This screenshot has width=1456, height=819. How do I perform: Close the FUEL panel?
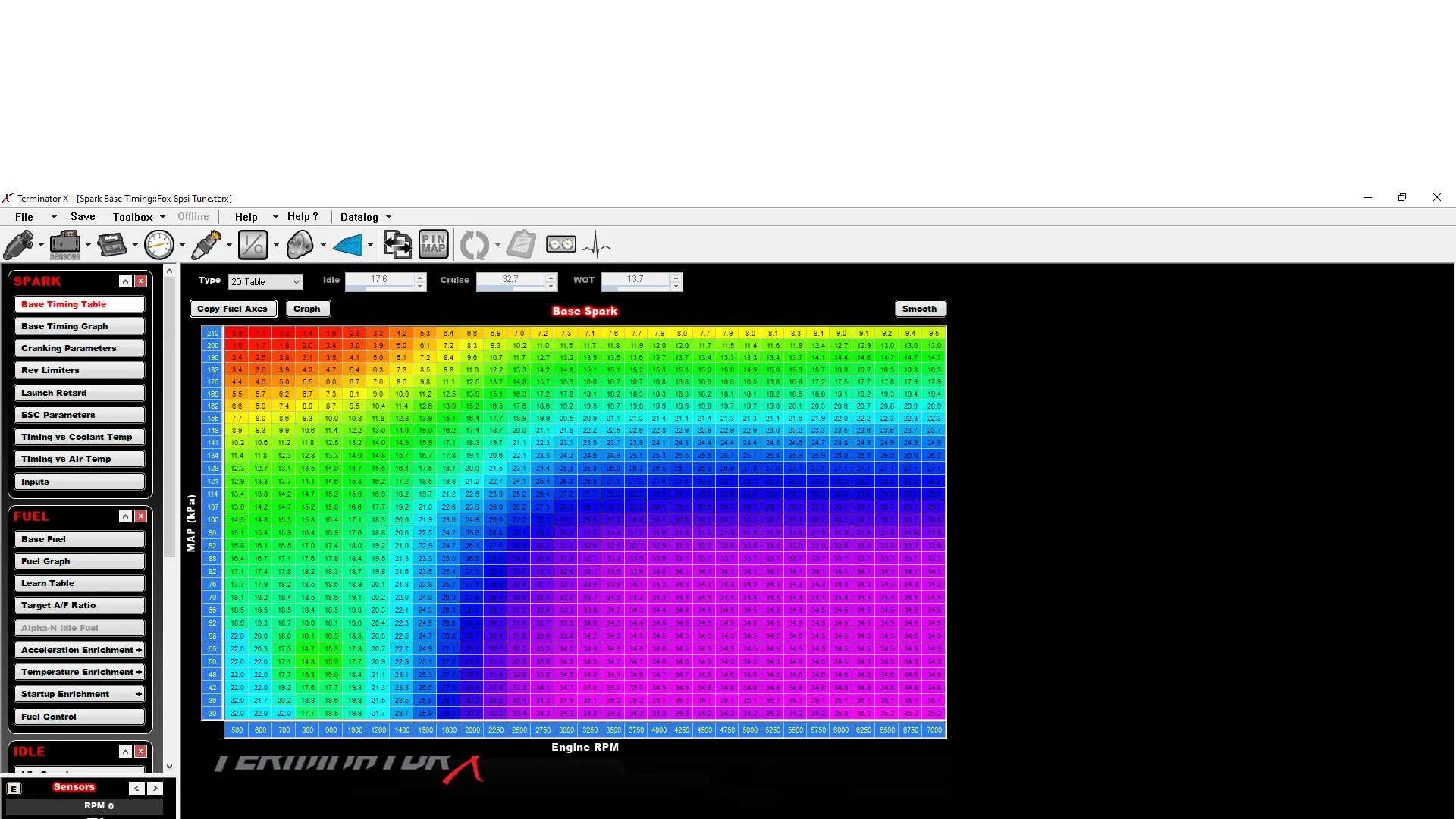141,516
